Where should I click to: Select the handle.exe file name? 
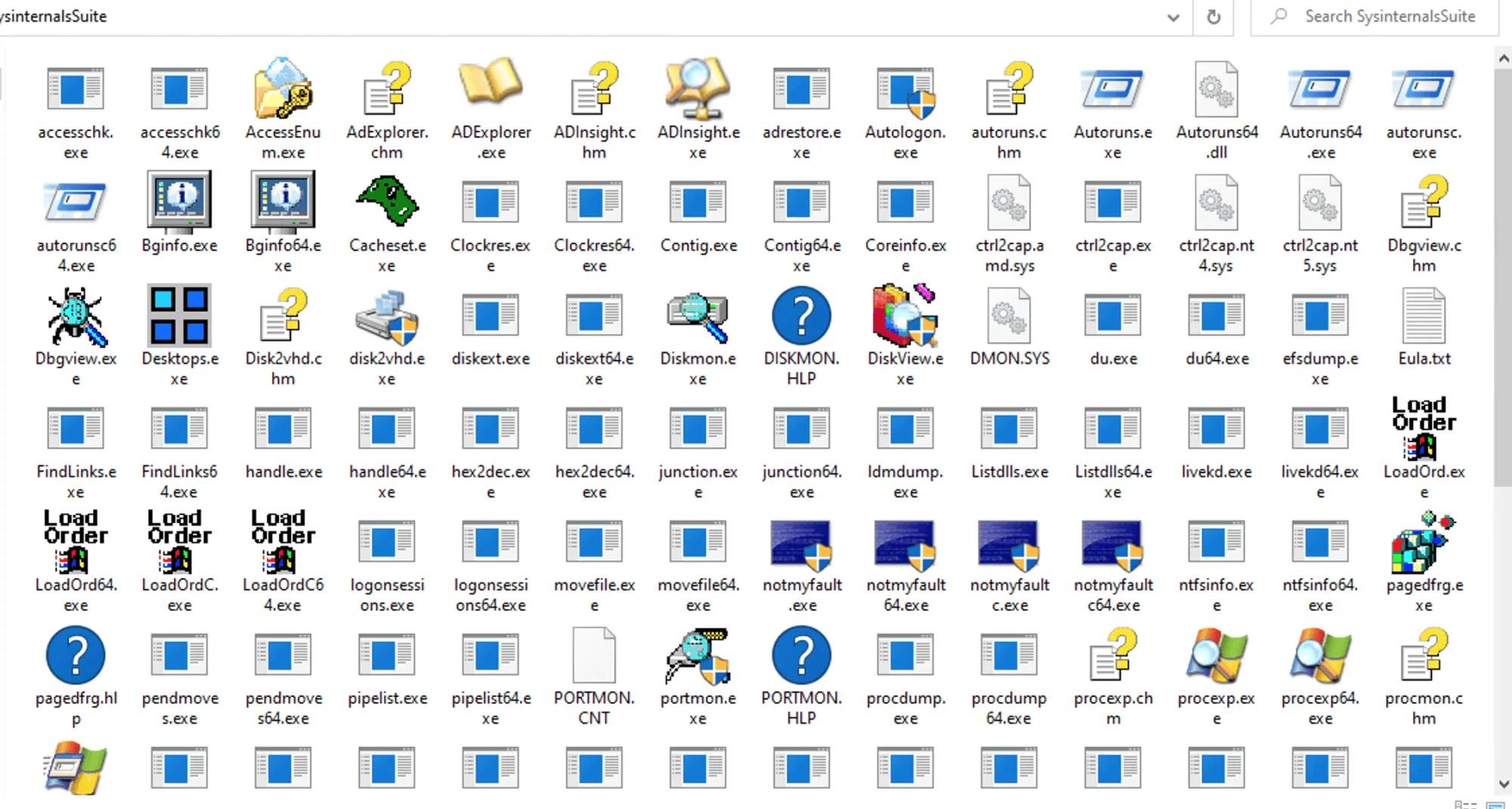tap(283, 472)
